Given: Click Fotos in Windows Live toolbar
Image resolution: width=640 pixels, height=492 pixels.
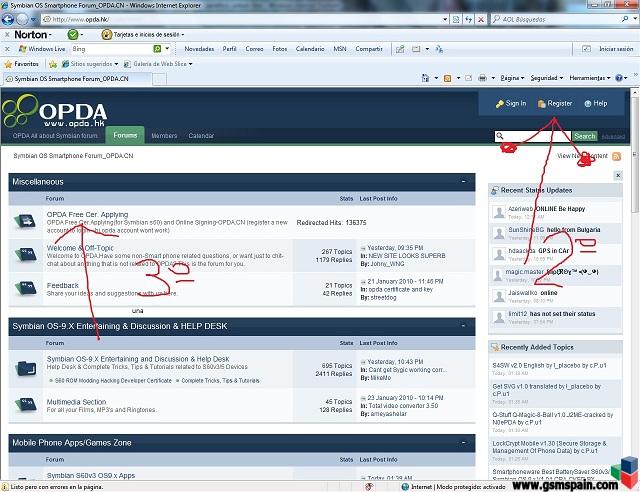Looking at the screenshot, I should click(280, 49).
